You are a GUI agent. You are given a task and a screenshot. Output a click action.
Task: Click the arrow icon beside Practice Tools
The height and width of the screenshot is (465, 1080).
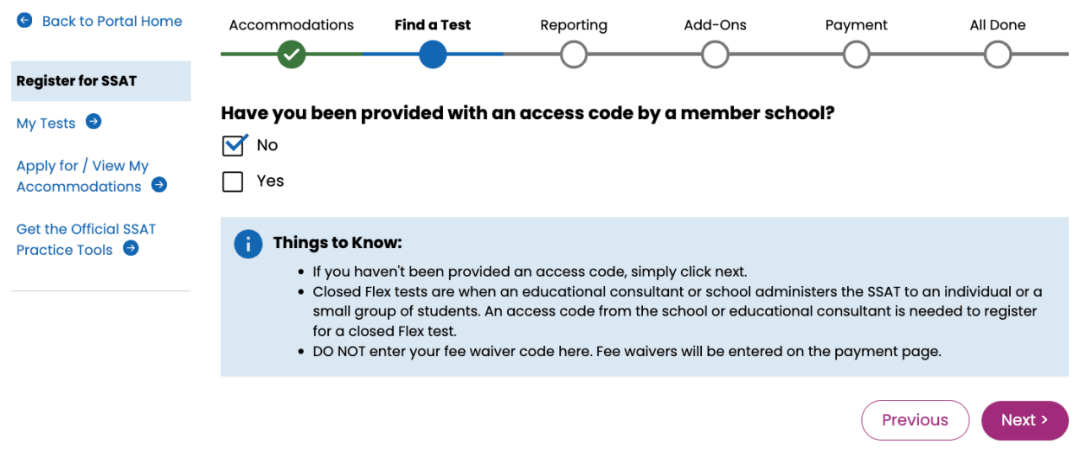[131, 248]
